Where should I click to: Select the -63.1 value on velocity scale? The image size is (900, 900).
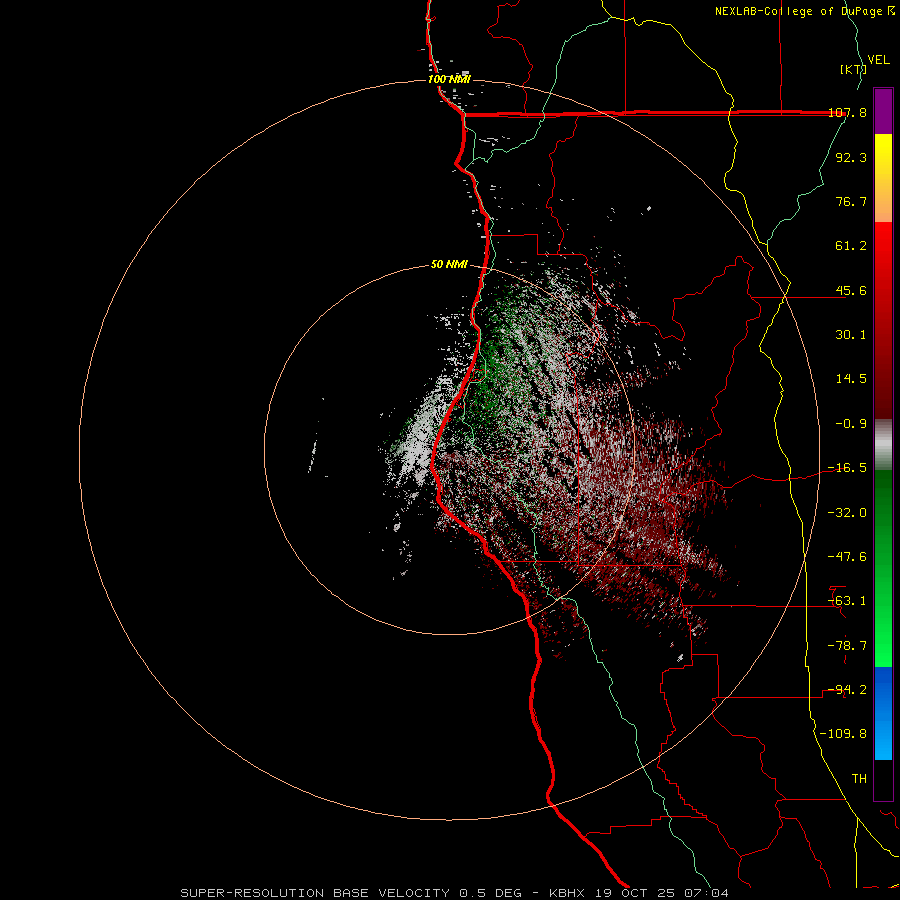pos(848,601)
